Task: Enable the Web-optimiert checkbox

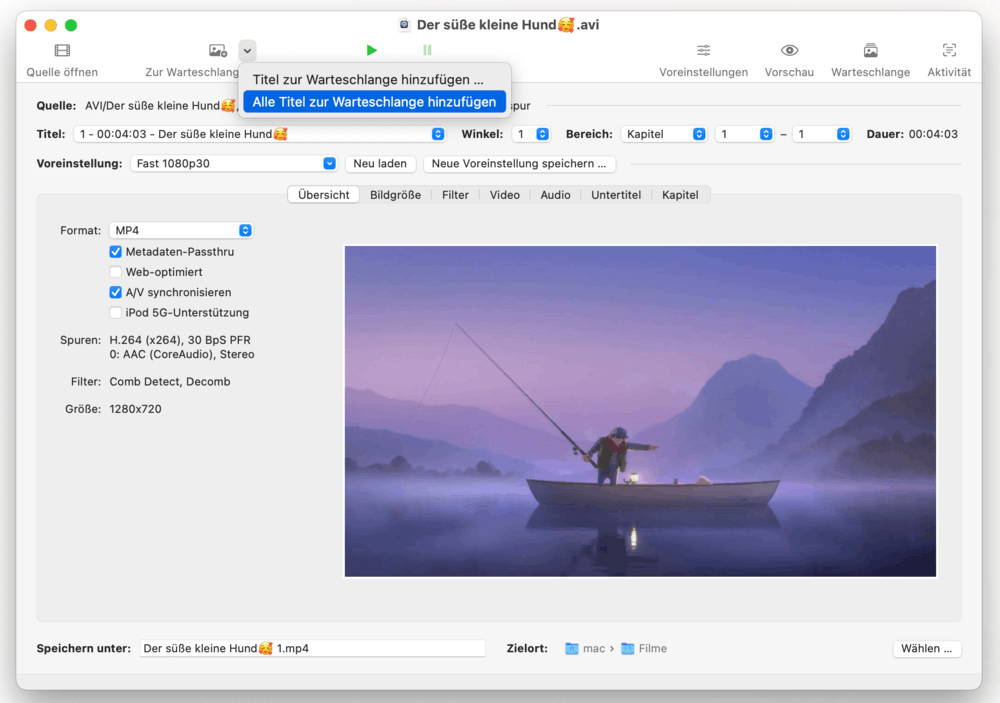Action: coord(116,272)
